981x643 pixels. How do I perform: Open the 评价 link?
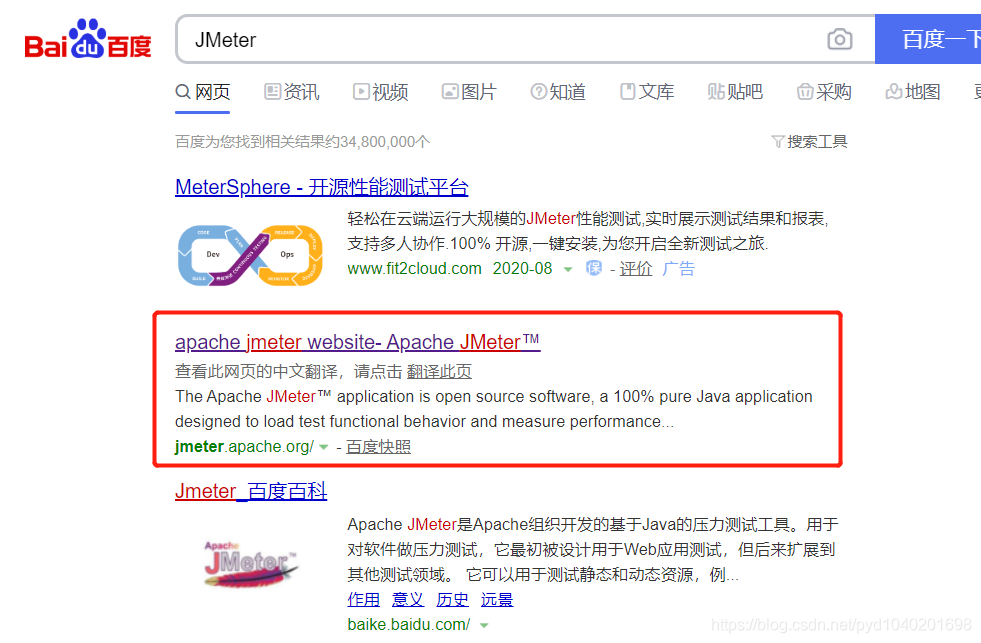636,269
